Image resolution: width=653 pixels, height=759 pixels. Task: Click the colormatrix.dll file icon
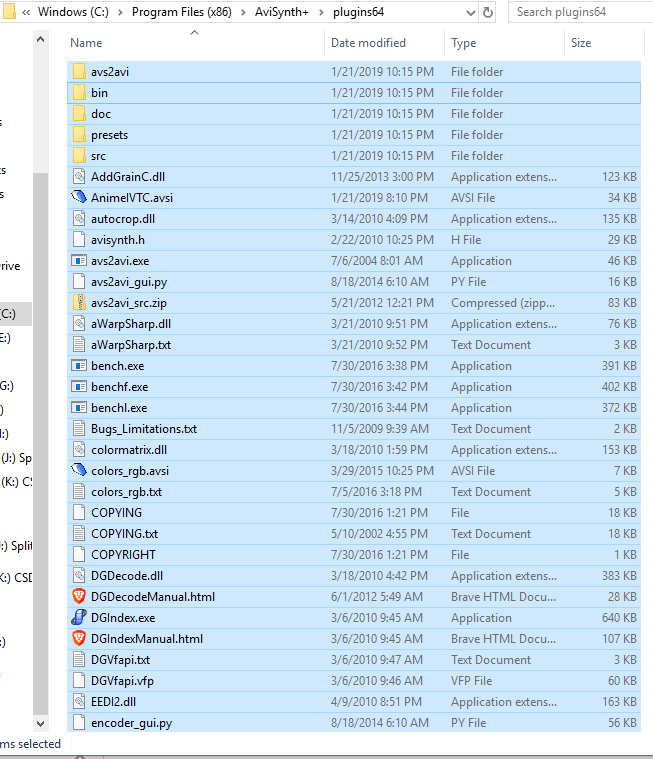coord(79,450)
